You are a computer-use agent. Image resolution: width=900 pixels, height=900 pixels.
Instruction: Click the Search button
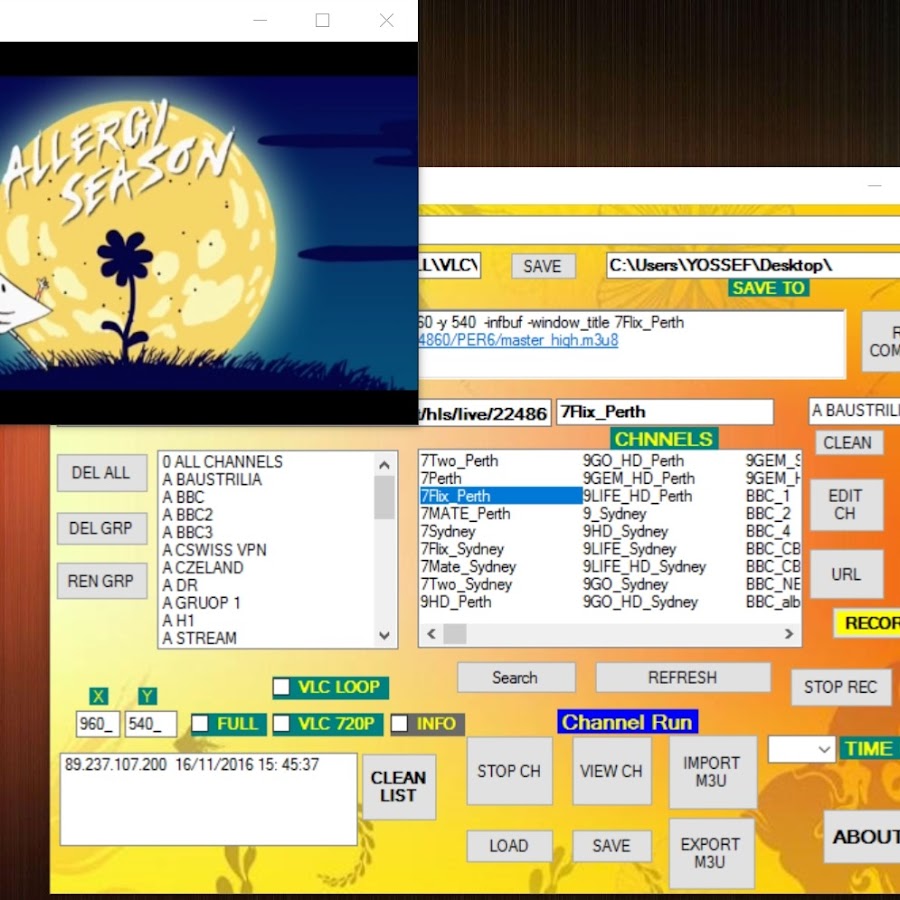[x=515, y=678]
